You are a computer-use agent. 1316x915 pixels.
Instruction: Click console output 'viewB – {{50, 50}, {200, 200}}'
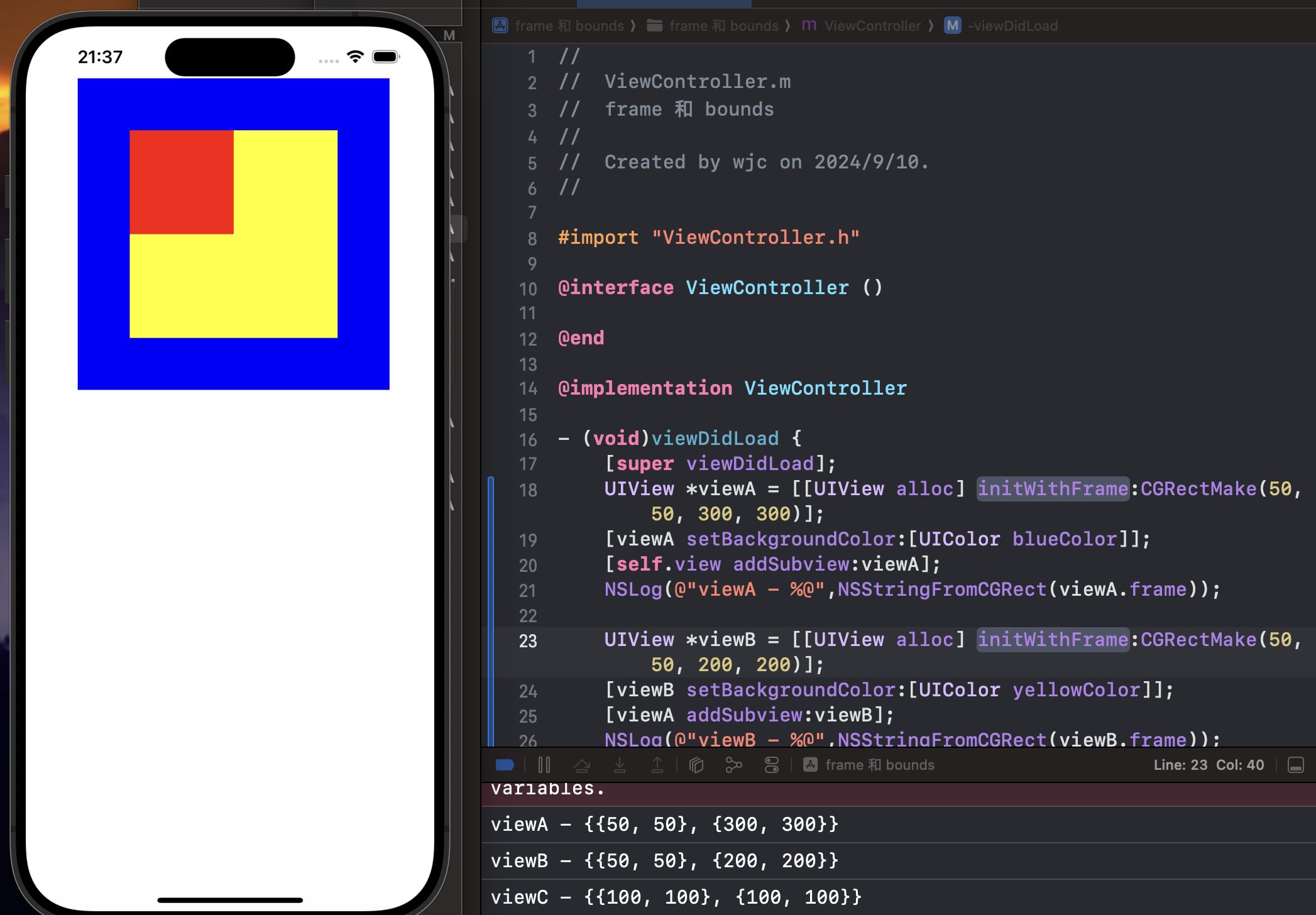coord(664,861)
